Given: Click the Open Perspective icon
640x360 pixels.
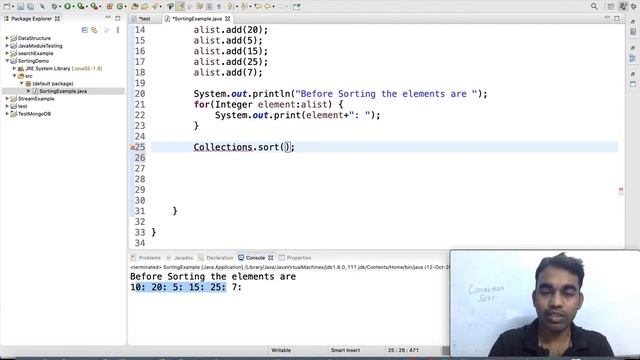Looking at the screenshot, I should click(x=611, y=6).
